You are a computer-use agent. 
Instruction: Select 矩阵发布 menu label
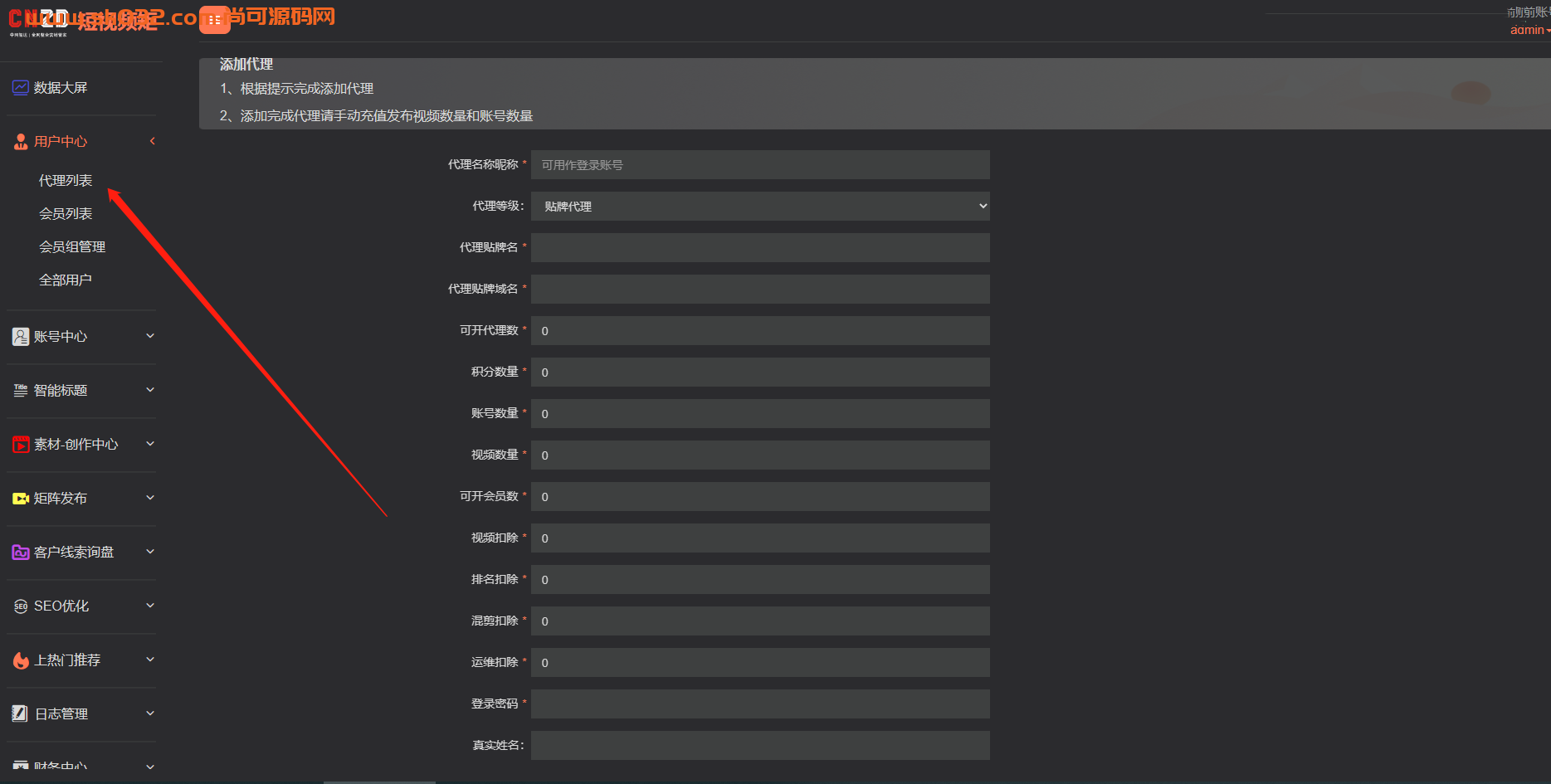61,499
